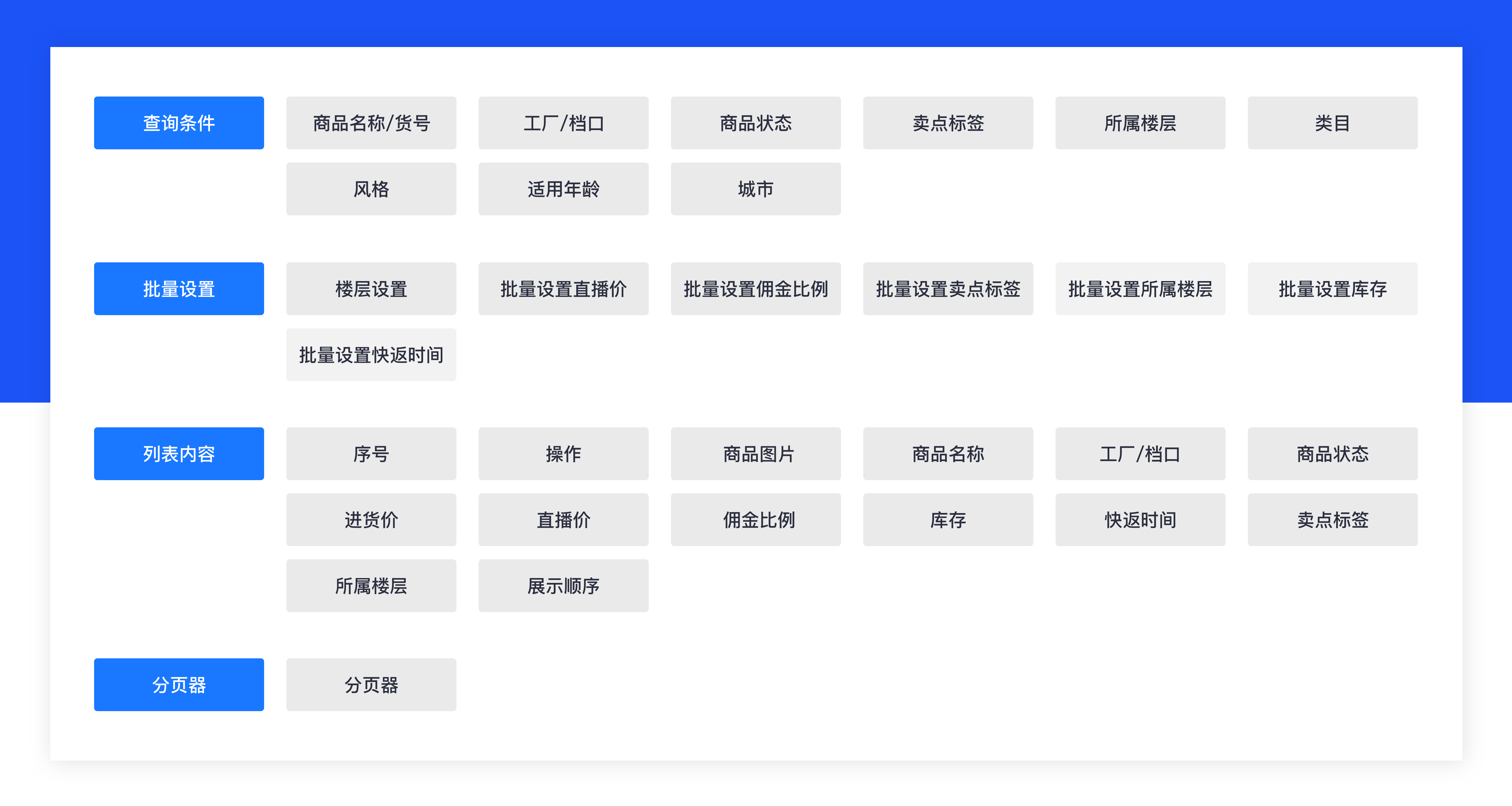The image size is (1512, 806).
Task: Choose 批量设置佣金比例 option
Action: pos(755,289)
